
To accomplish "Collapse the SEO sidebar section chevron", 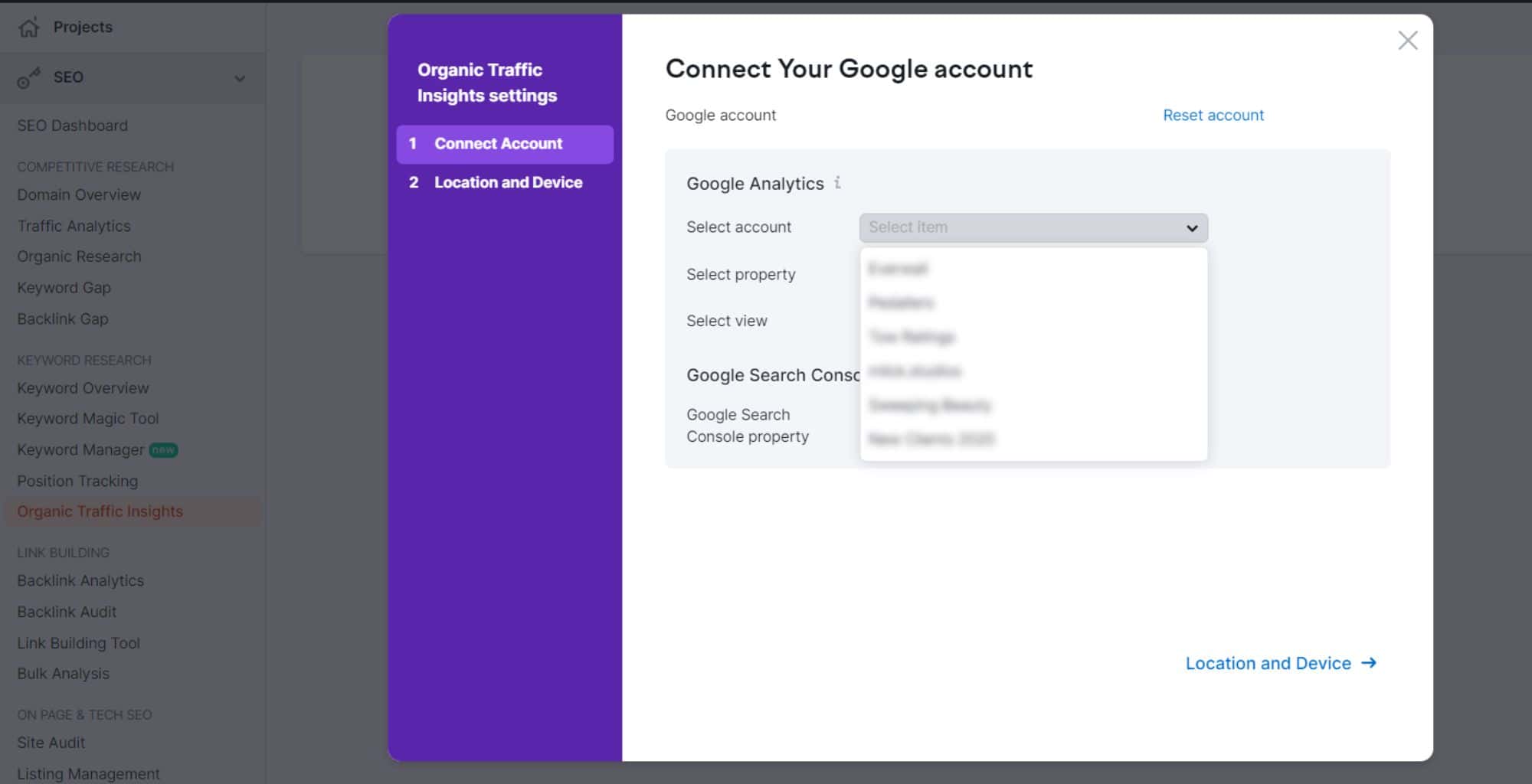I will click(x=240, y=78).
